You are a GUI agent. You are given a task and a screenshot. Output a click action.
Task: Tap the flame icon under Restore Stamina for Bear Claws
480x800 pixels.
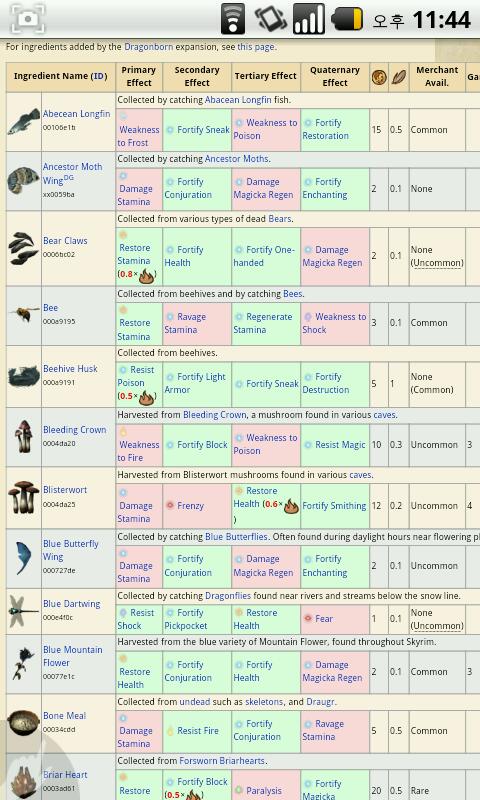pyautogui.click(x=146, y=276)
